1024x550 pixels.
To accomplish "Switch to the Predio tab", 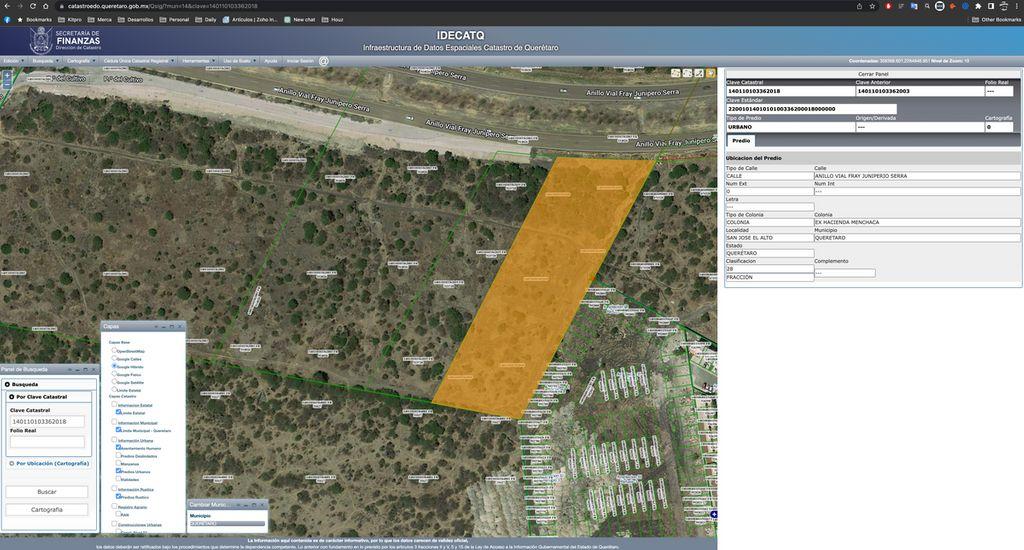I will tap(741, 141).
